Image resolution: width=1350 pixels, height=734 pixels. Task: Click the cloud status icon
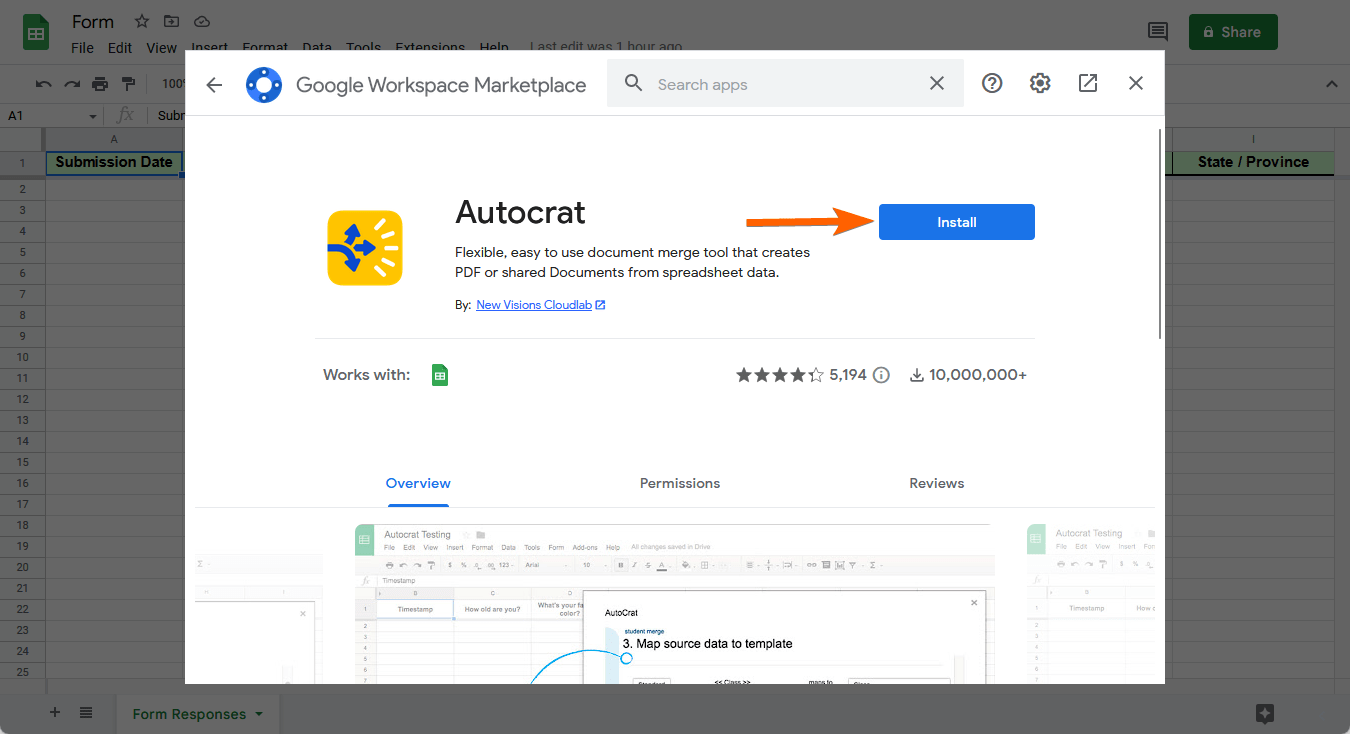coord(202,21)
